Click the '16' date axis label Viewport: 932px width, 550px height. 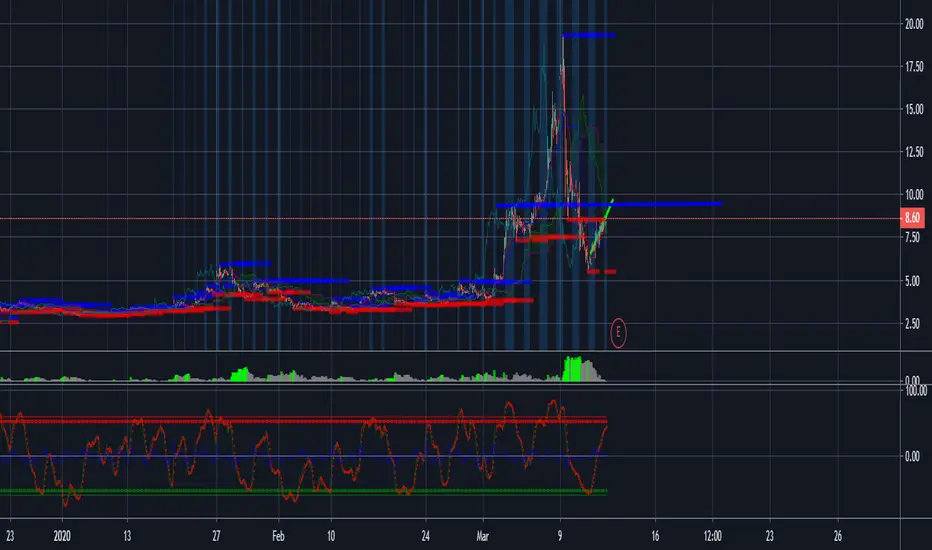click(655, 536)
